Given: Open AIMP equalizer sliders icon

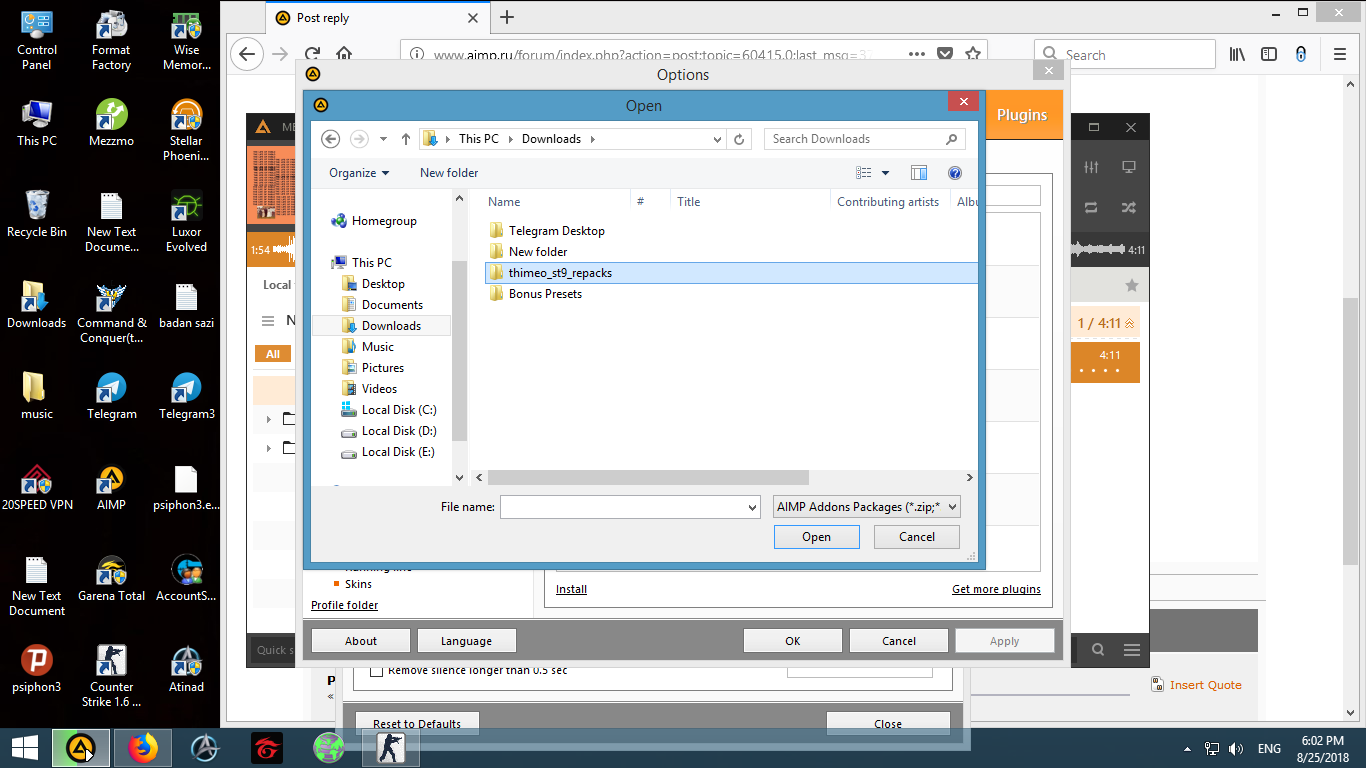Looking at the screenshot, I should pos(1091,167).
